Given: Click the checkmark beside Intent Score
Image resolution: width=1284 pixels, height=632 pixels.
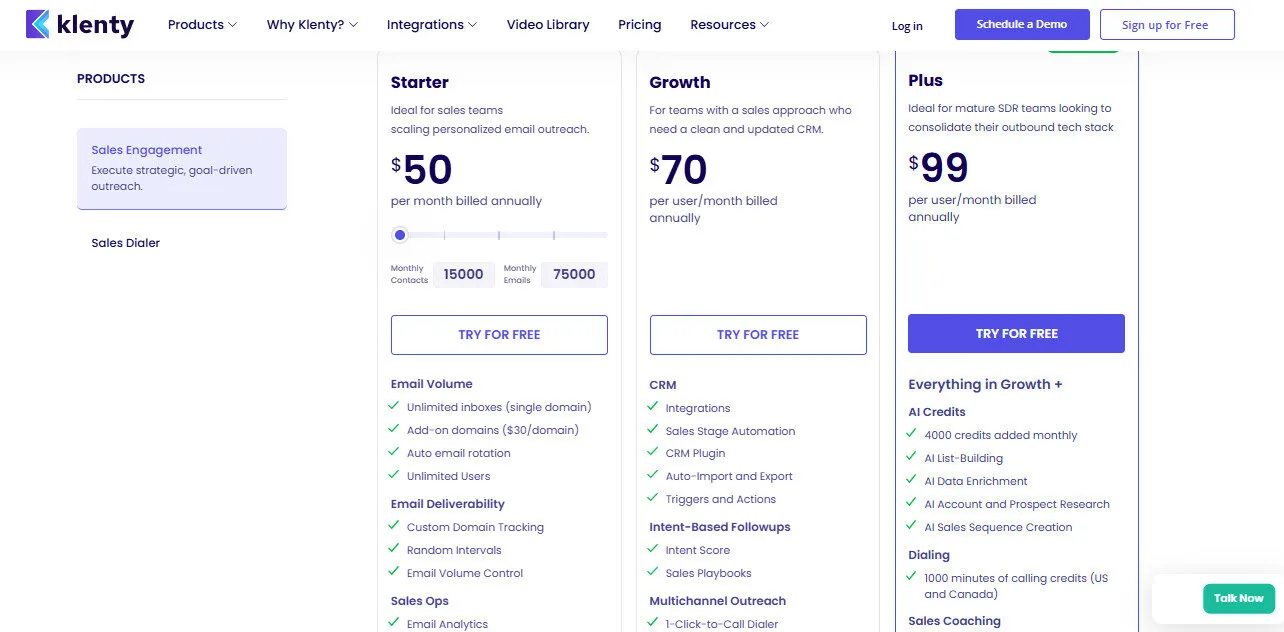Looking at the screenshot, I should [x=652, y=549].
